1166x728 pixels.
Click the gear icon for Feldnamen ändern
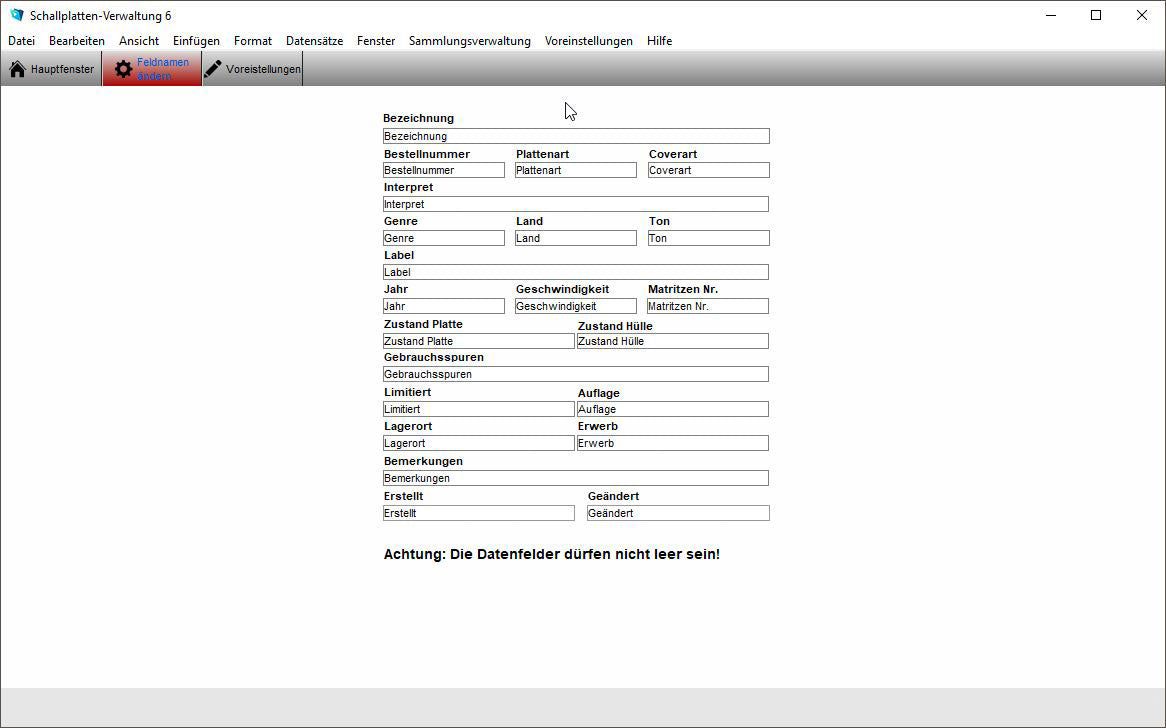click(x=123, y=69)
